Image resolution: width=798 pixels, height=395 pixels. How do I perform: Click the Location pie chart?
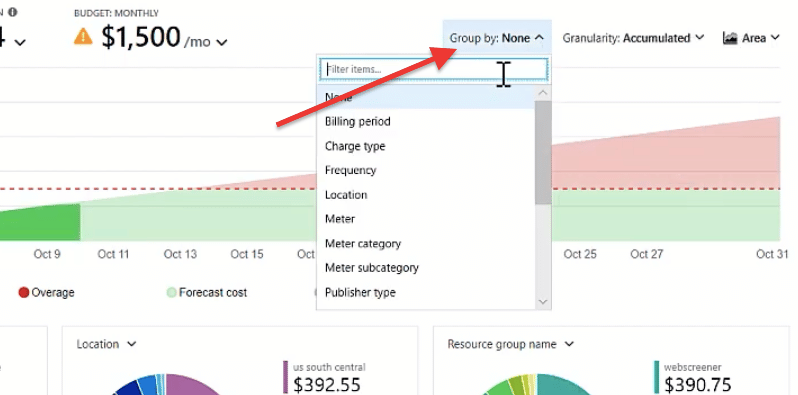point(165,384)
